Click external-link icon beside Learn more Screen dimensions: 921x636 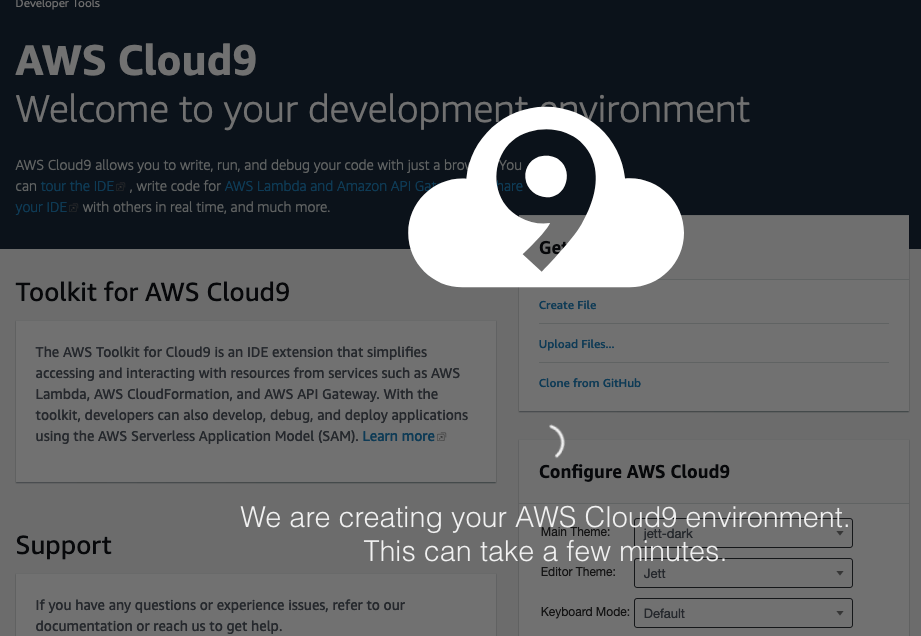(x=442, y=437)
